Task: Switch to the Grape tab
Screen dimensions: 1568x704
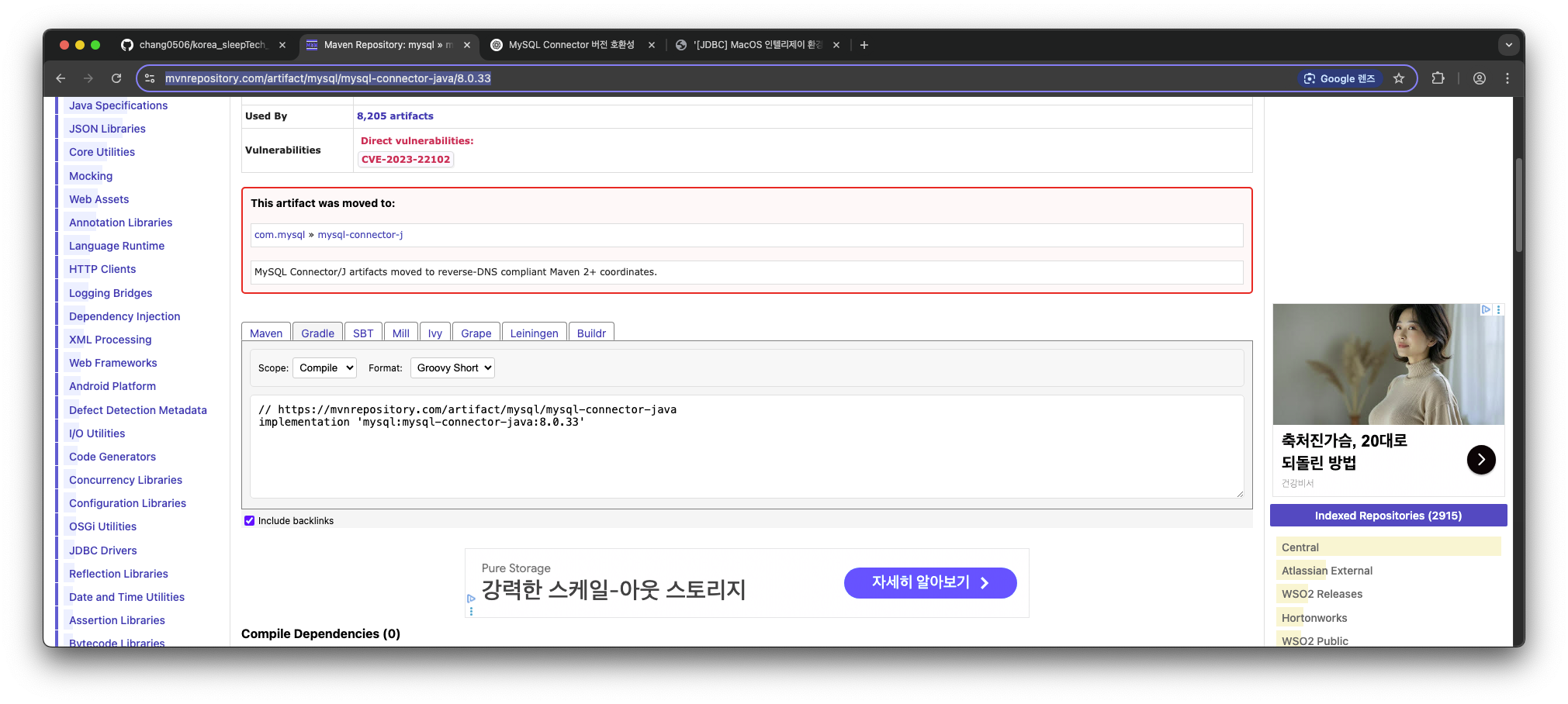Action: [476, 333]
